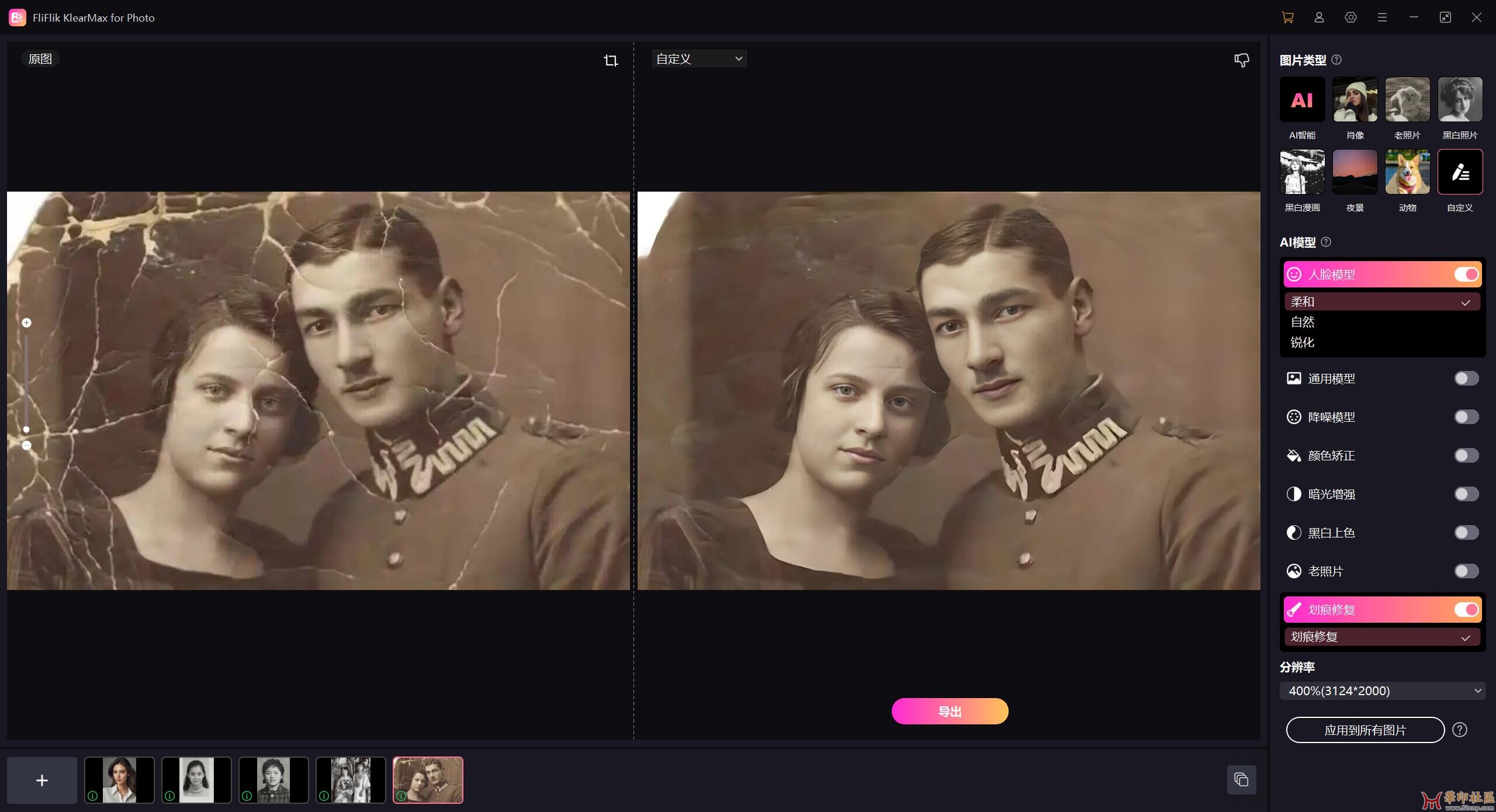1496x812 pixels.
Task: Click the zoom-in plus icon on the slider
Action: (x=26, y=322)
